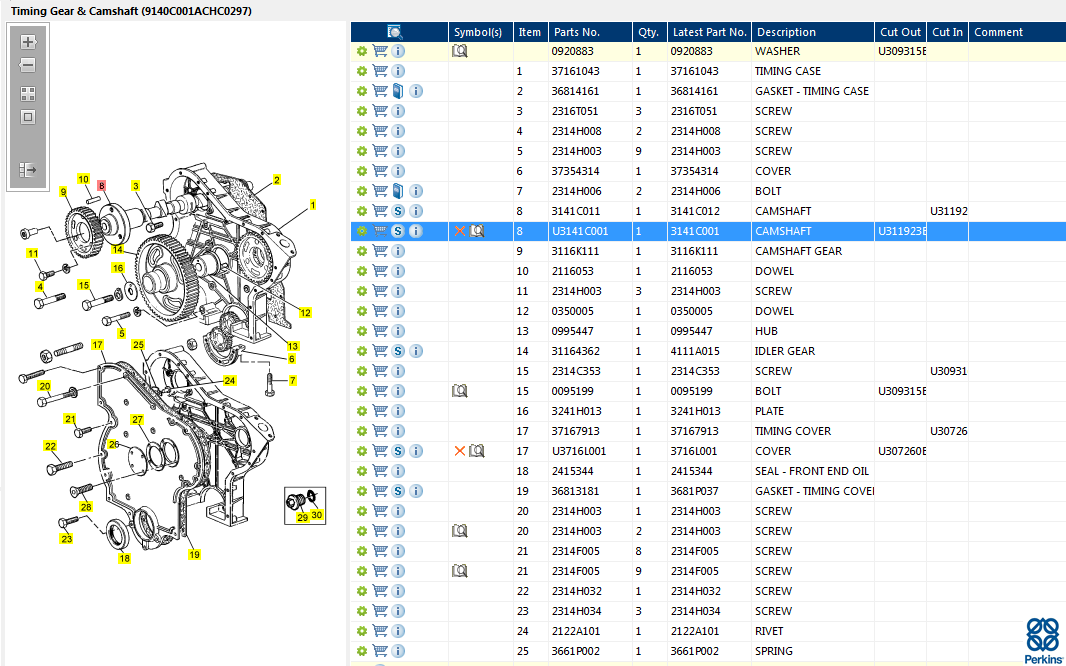Click the S supersession icon for IDLER GEAR
Screen dimensions: 1066x666
[398, 351]
